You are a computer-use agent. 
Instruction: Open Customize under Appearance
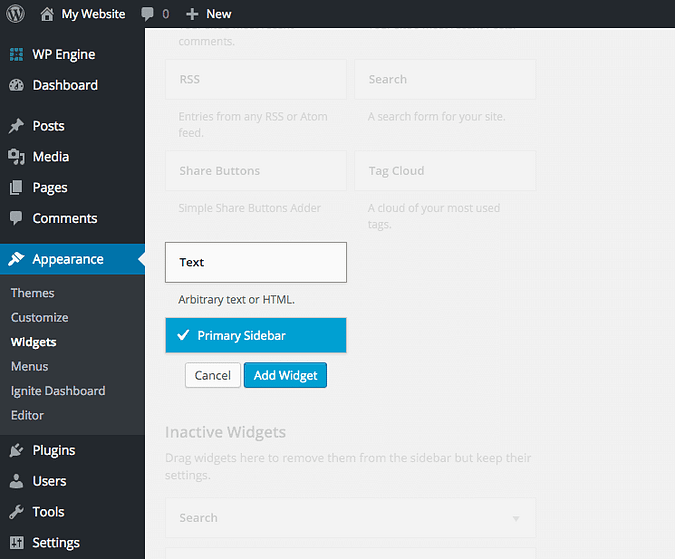pyautogui.click(x=40, y=318)
